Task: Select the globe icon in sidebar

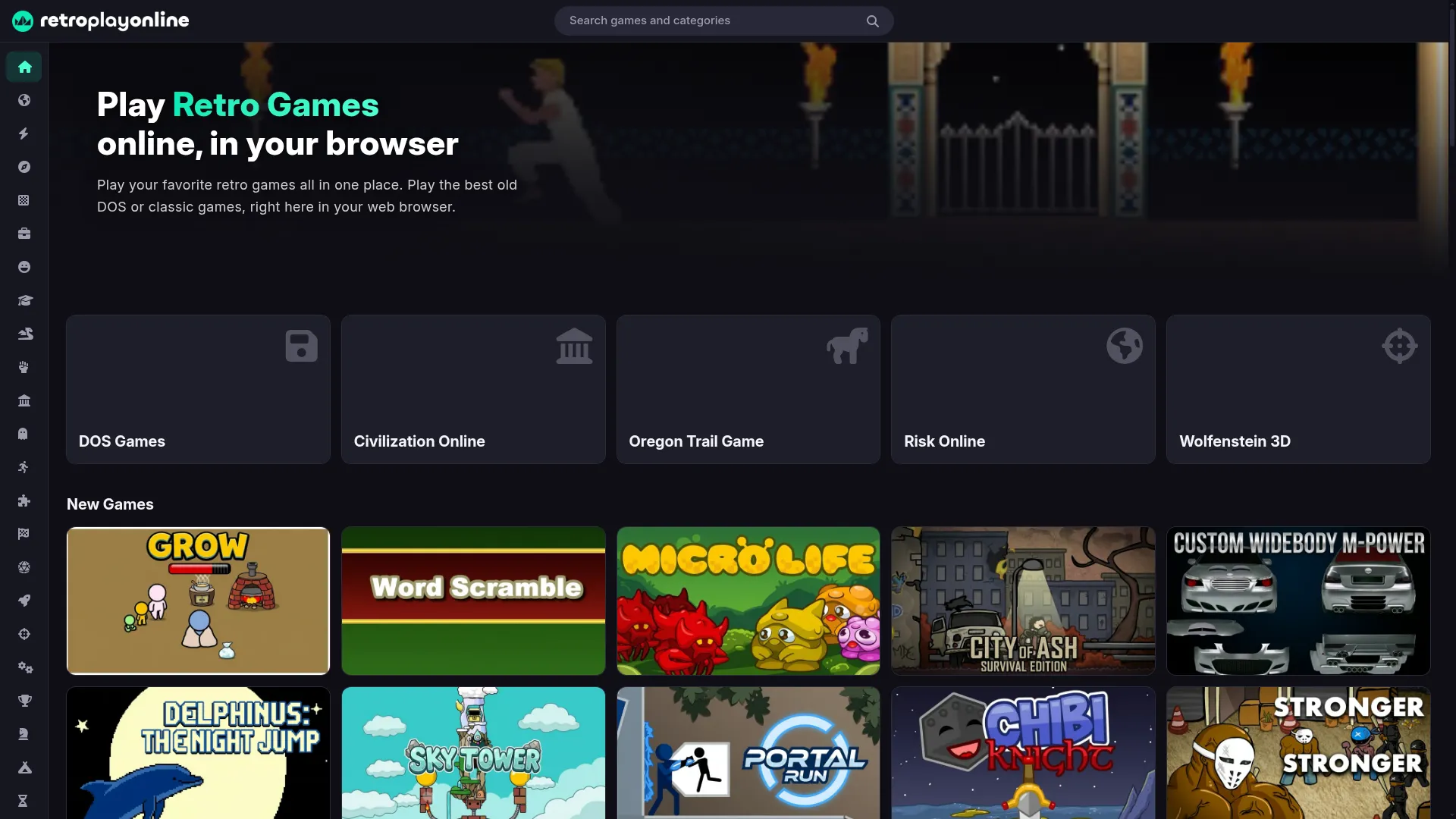Action: 24,100
